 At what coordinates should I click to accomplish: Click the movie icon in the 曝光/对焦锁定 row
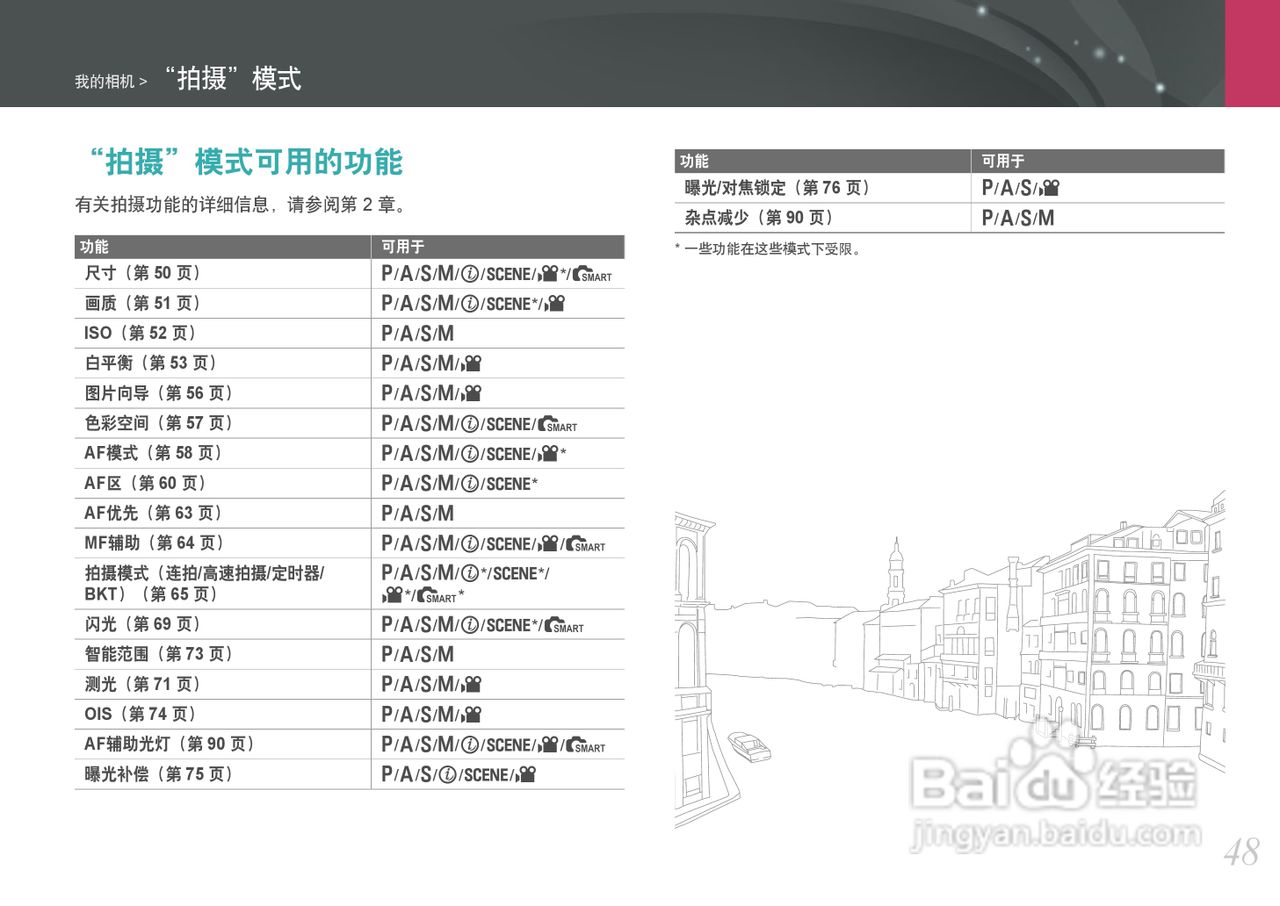(x=1049, y=188)
